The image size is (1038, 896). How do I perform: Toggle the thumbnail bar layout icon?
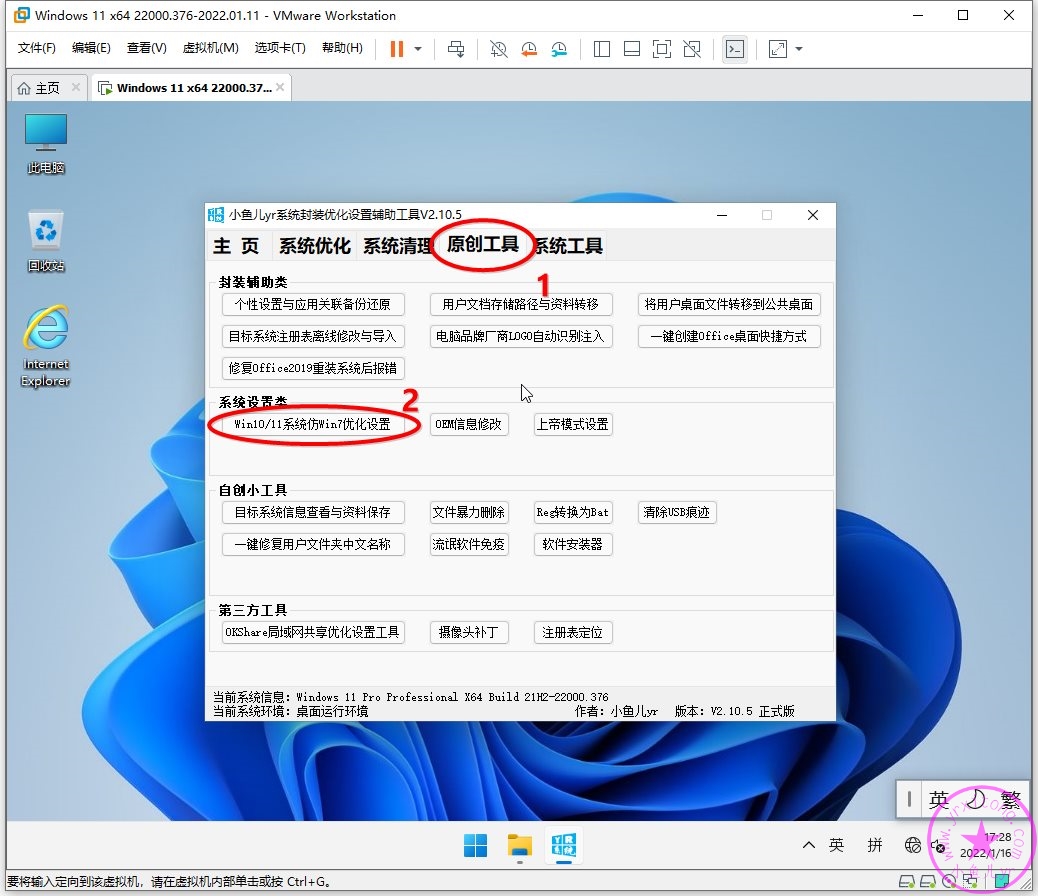pos(632,49)
